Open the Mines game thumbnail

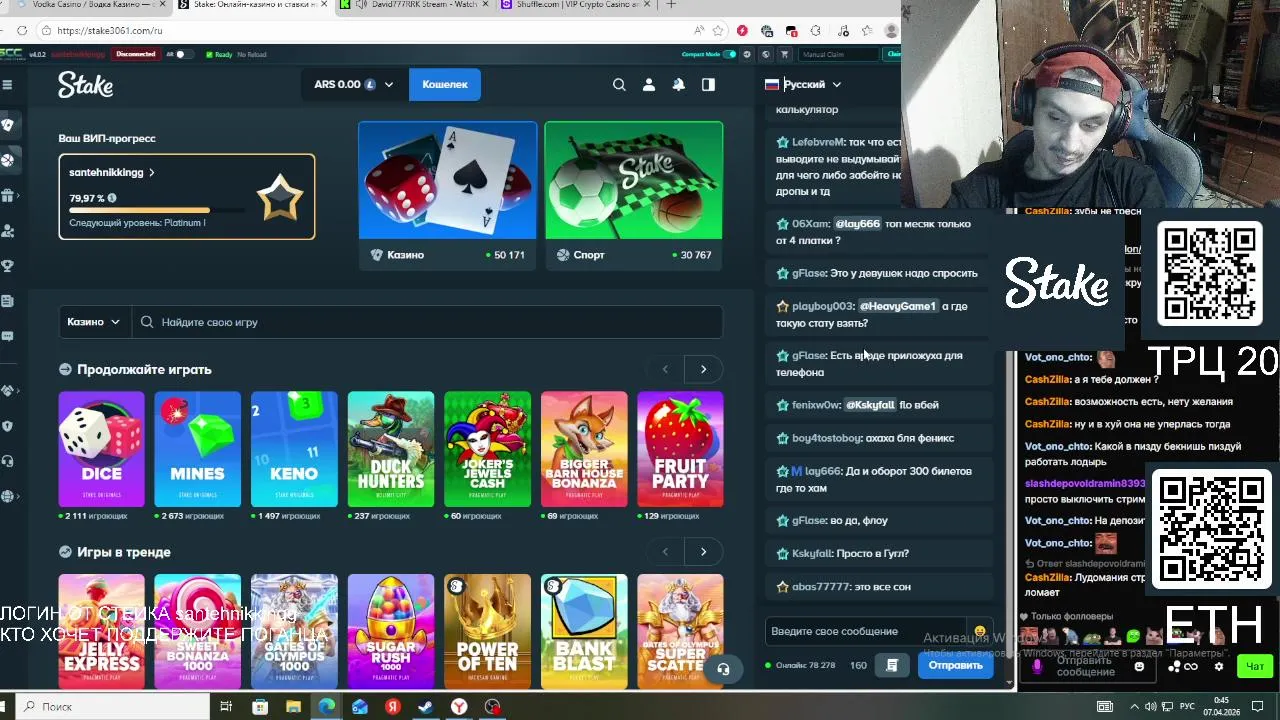point(197,449)
